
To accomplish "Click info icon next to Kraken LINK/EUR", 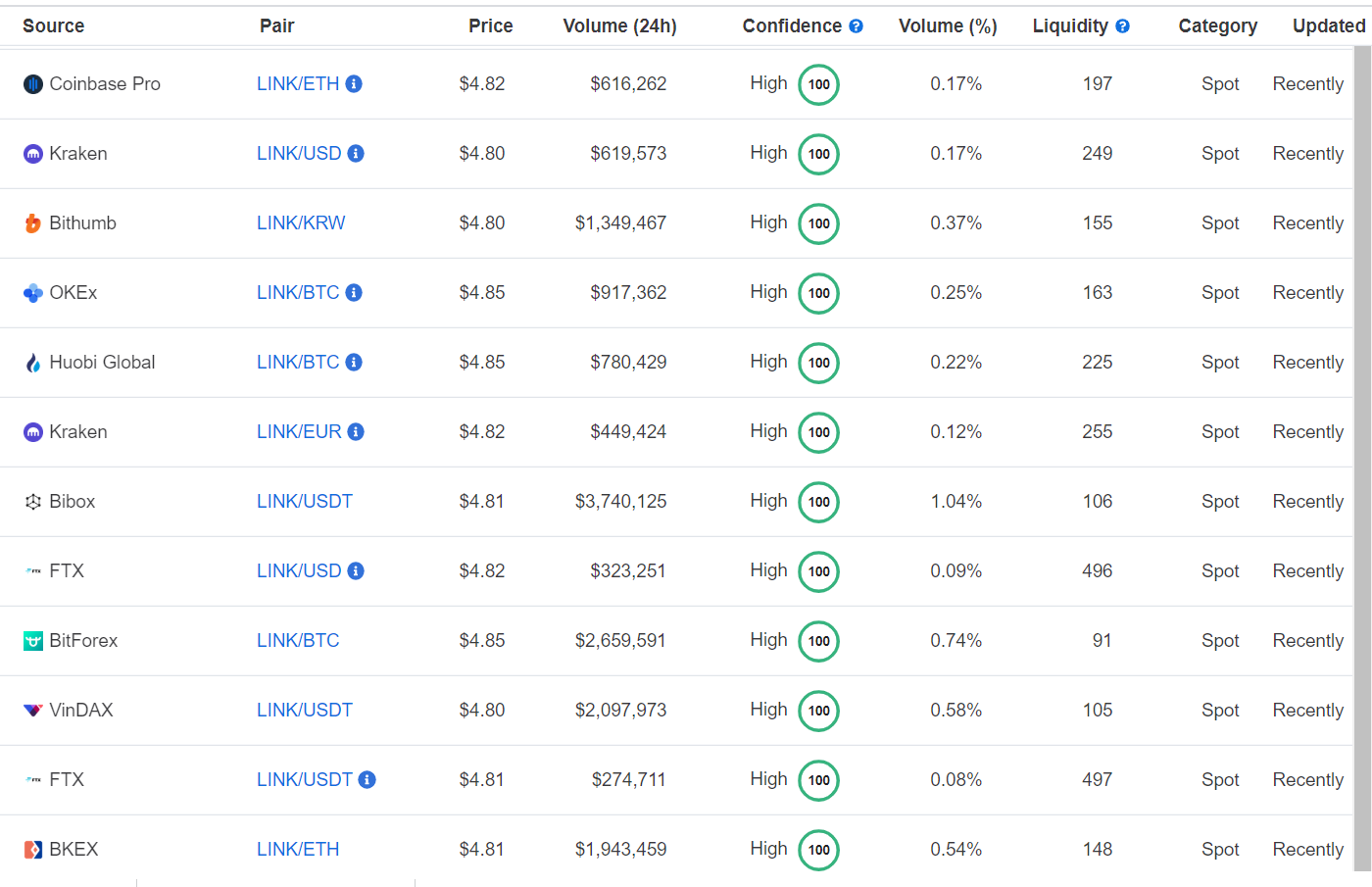I will pyautogui.click(x=356, y=432).
